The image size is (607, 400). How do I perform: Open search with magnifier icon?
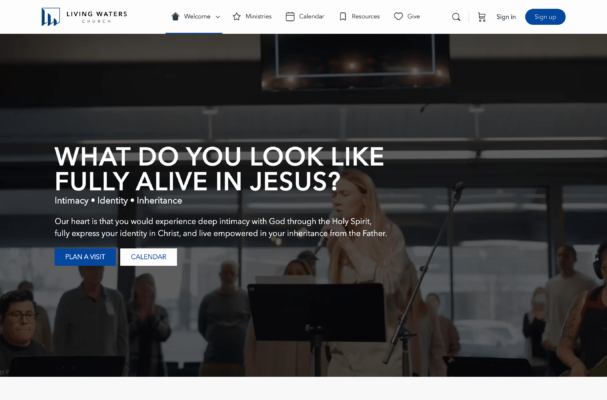pos(456,17)
